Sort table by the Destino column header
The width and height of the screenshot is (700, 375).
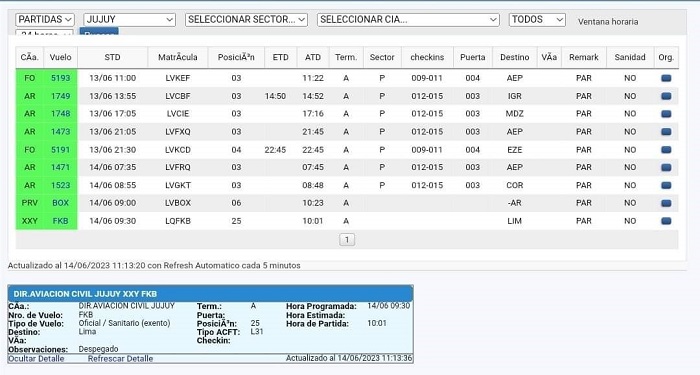514,57
